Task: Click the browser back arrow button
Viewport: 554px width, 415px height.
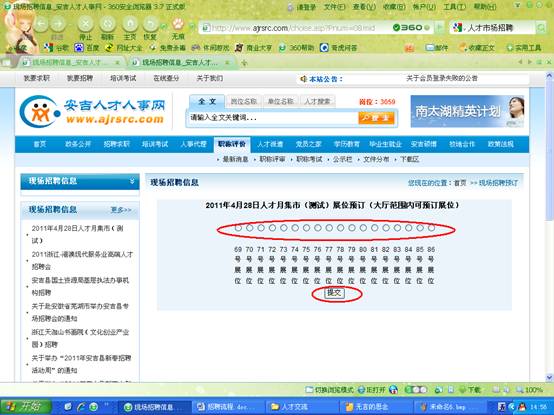Action: pos(41,24)
